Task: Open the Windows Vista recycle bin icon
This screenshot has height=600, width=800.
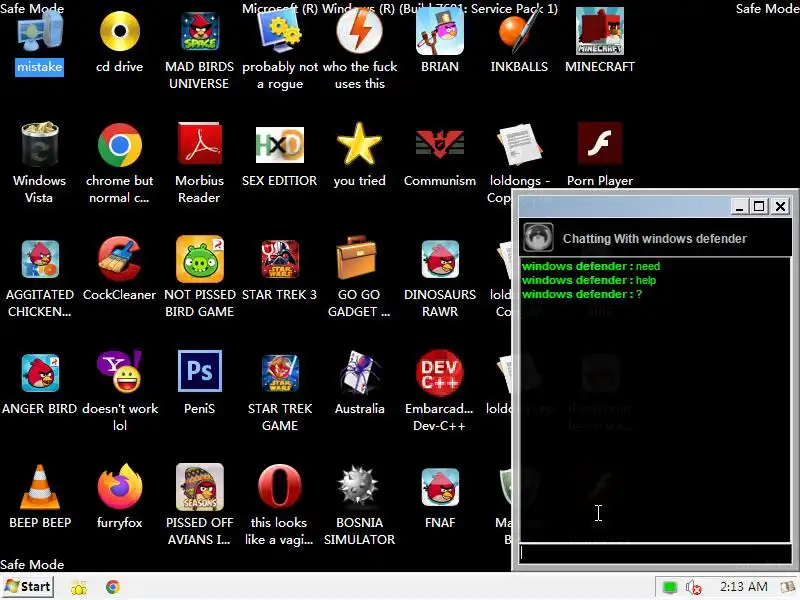Action: (39, 144)
